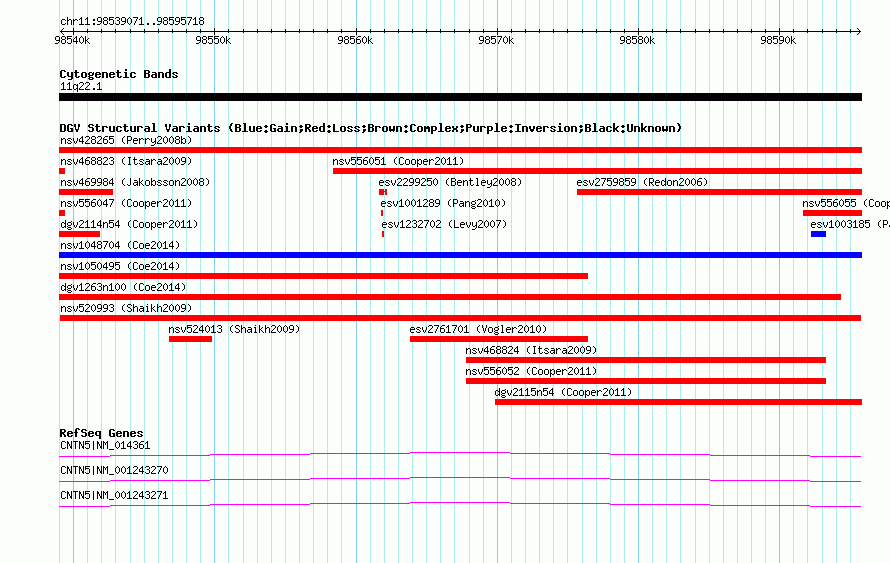Viewport: 890px width, 563px height.
Task: Click the red bar under nsv524013
Action: tap(190, 339)
